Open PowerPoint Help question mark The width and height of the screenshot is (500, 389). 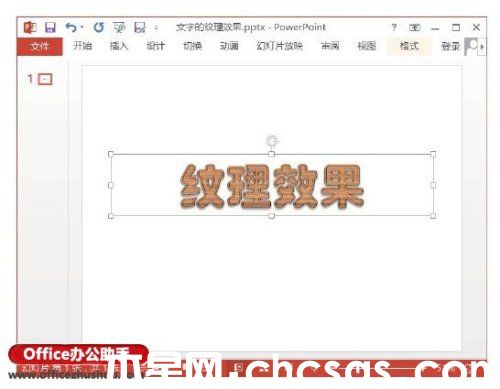(x=394, y=27)
